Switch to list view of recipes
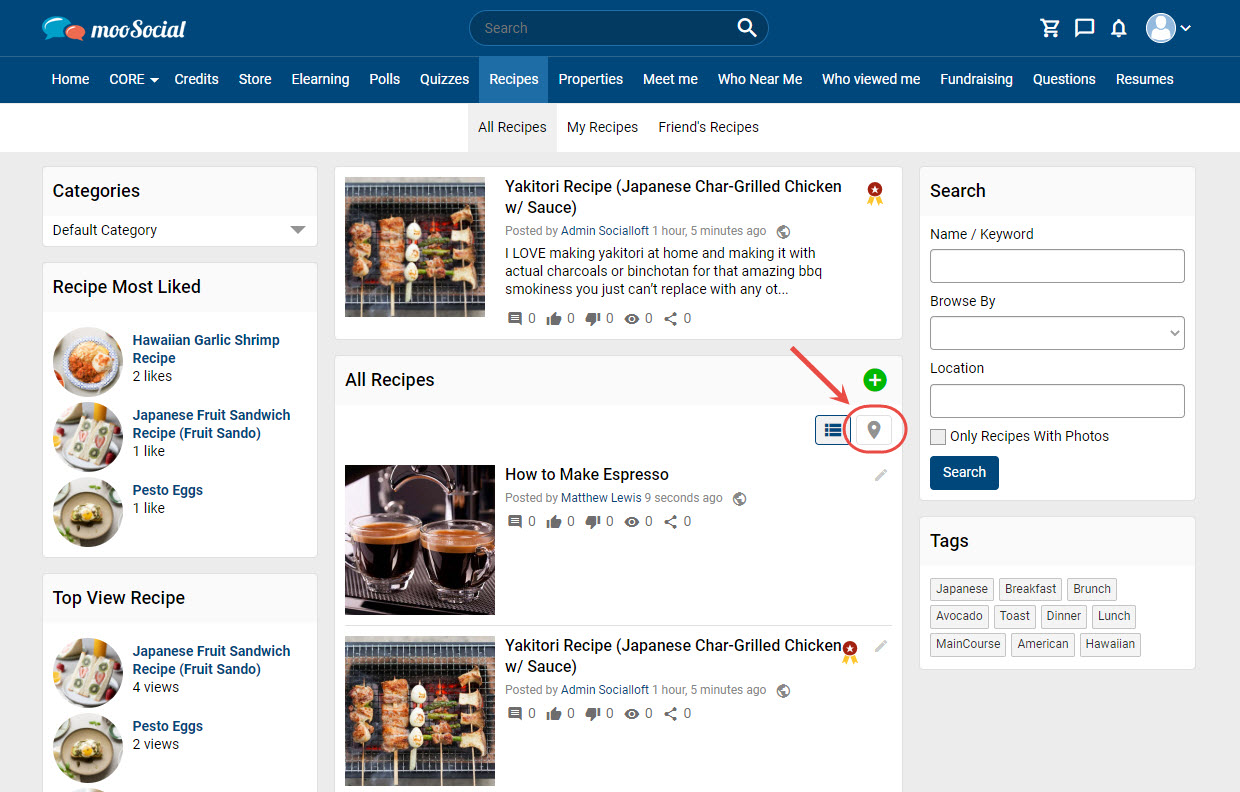 [x=832, y=430]
